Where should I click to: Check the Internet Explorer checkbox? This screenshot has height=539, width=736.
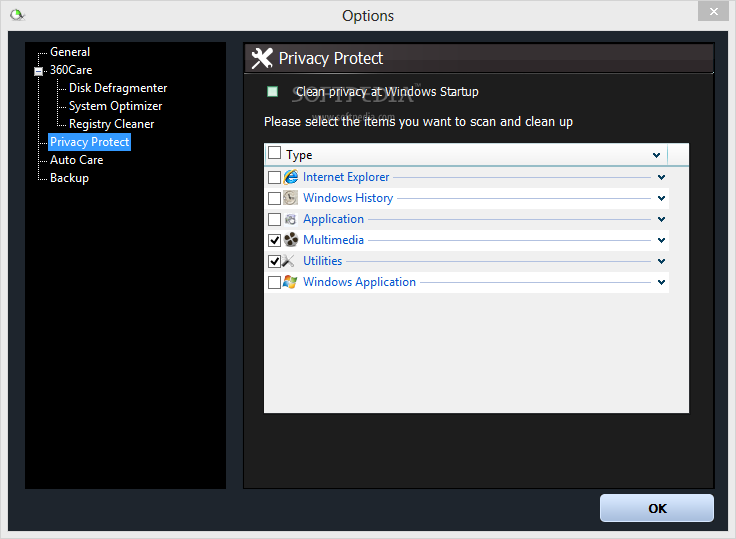click(274, 177)
